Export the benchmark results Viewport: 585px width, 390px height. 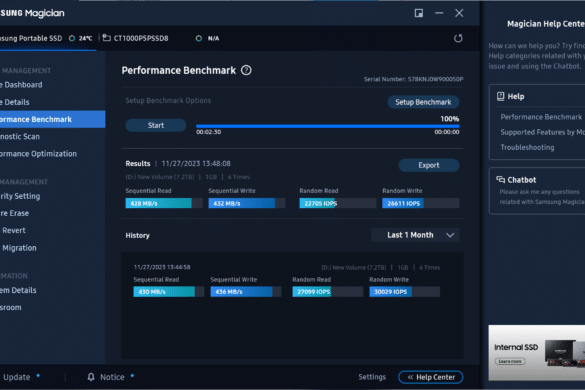click(429, 165)
